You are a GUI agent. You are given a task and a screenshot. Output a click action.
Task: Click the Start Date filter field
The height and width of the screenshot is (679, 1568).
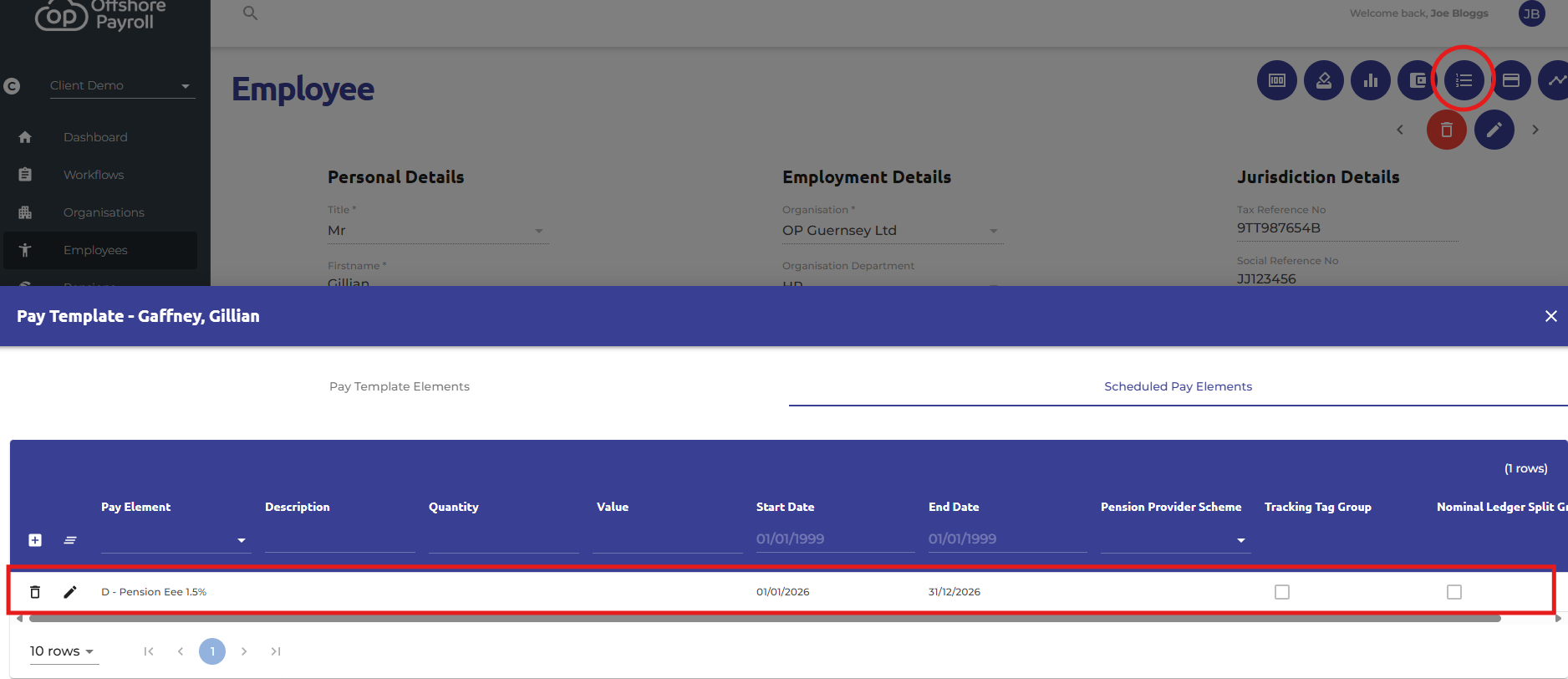835,539
